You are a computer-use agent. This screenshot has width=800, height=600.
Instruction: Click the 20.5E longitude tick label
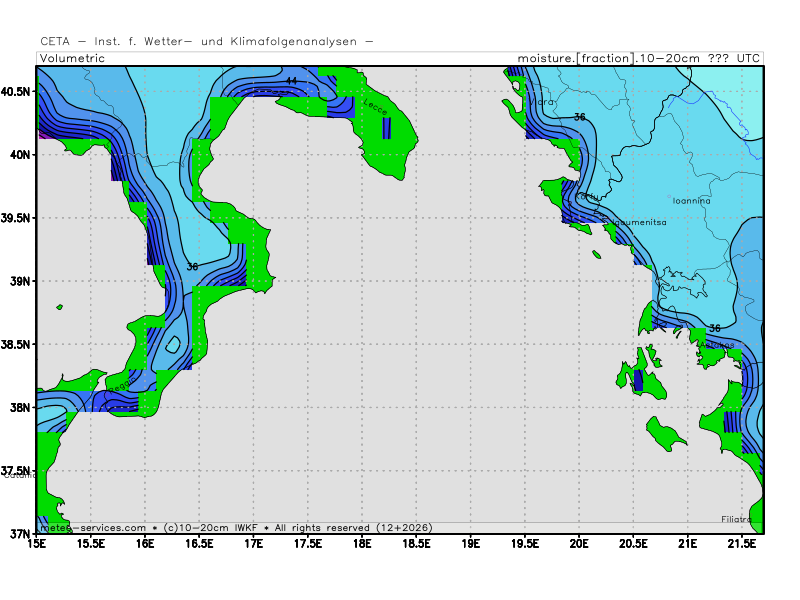632,544
